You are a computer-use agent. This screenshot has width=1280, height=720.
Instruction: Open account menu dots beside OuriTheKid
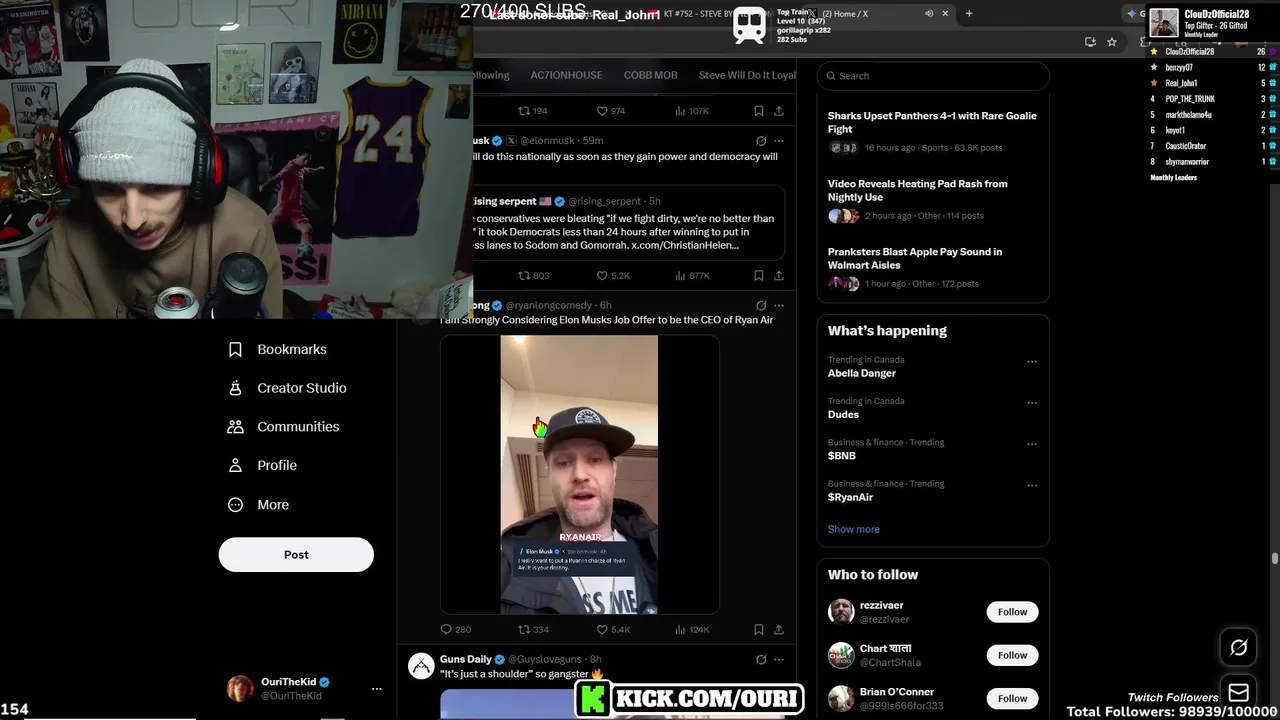(376, 689)
